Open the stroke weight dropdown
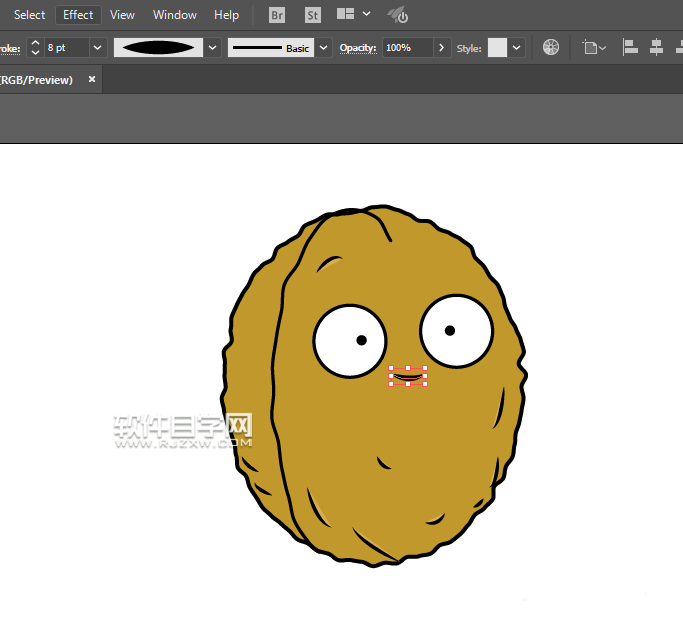 pos(98,47)
